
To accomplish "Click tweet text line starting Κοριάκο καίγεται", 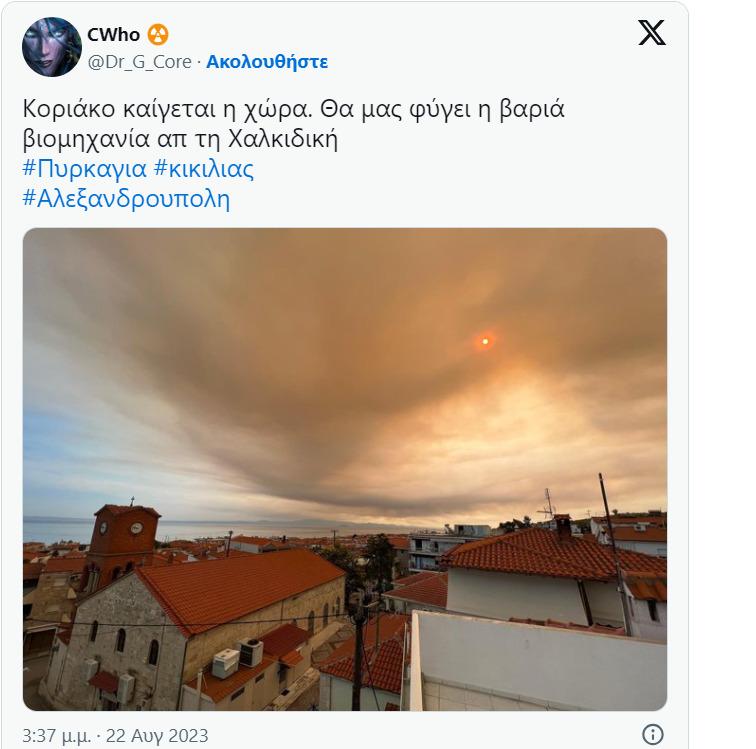I will tap(294, 109).
